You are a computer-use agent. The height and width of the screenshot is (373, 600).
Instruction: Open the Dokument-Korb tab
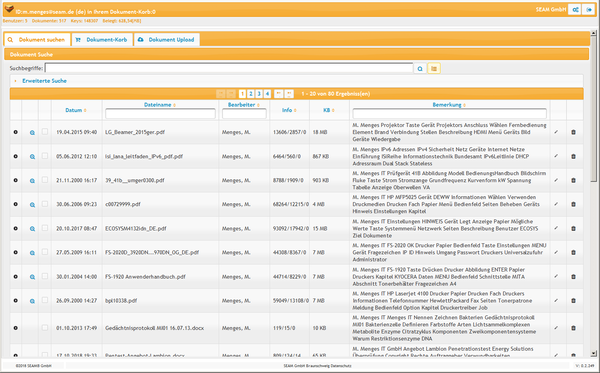click(x=102, y=39)
